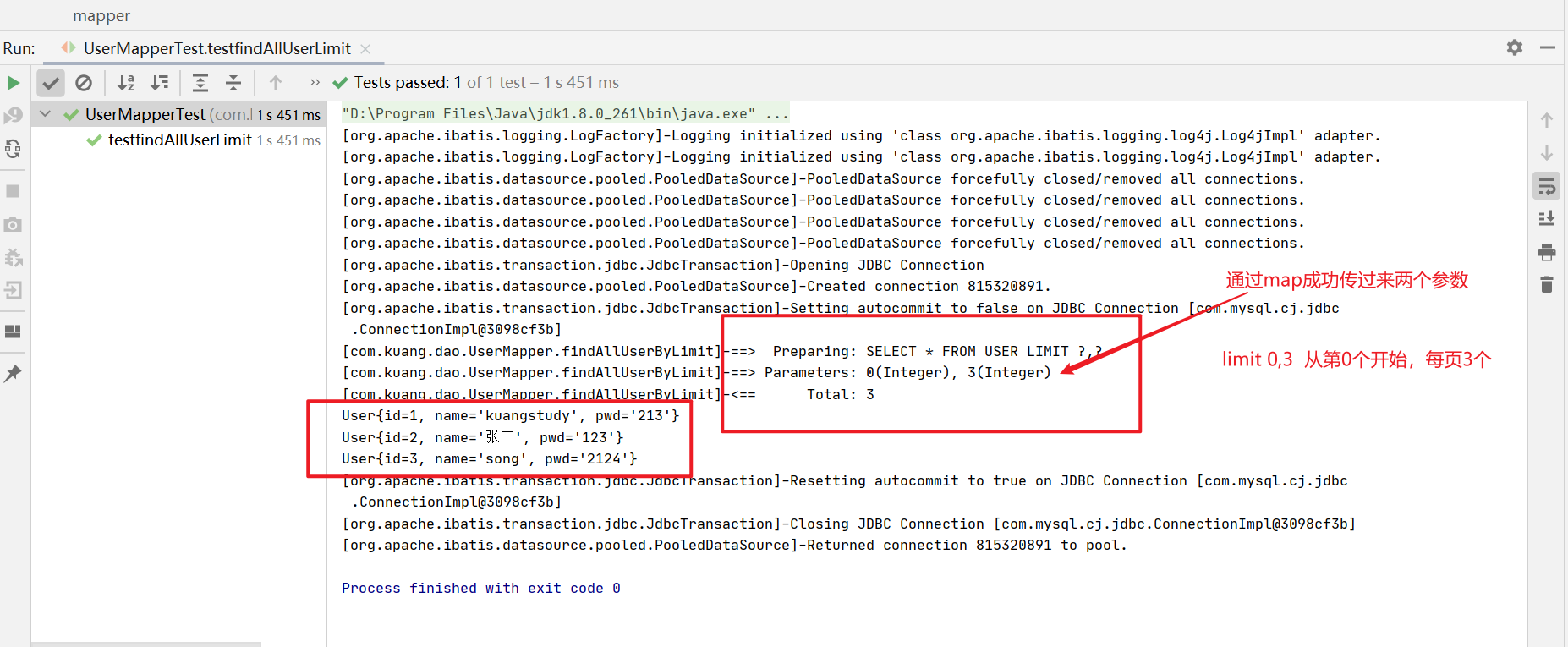Click the User{id=1, name='kuangstudy'} output line
The image size is (1568, 647).
tap(511, 415)
